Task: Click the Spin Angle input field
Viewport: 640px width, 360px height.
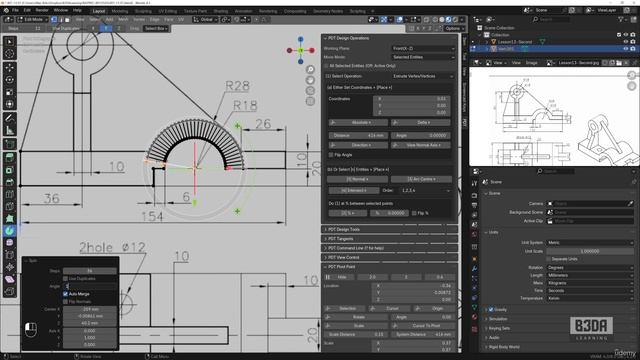Action: (x=90, y=286)
